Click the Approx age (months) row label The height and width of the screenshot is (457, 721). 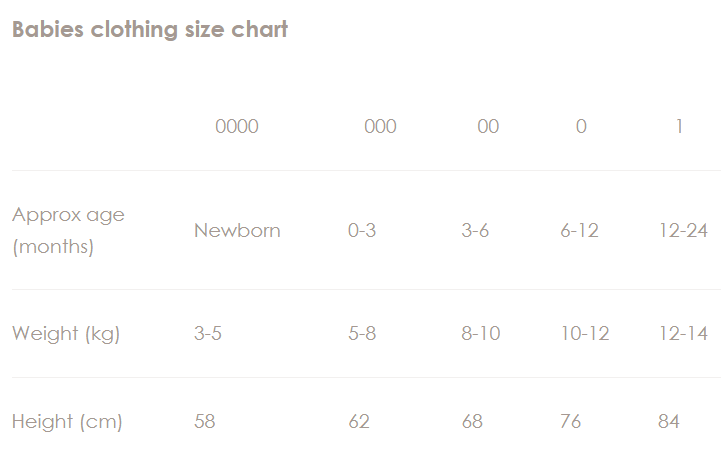[68, 230]
